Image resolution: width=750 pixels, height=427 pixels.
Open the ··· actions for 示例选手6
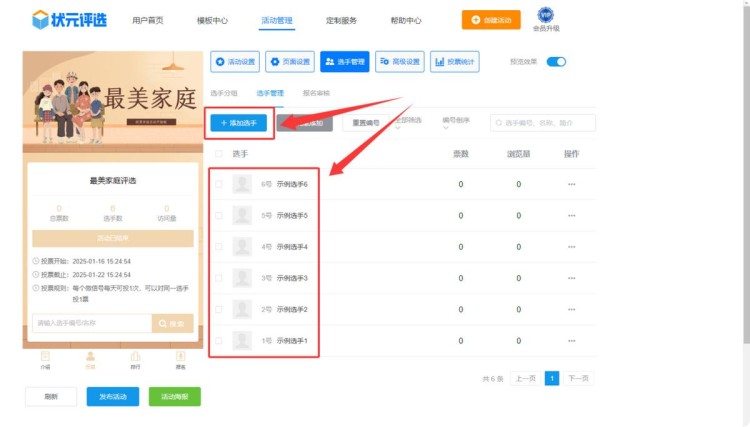click(x=571, y=184)
